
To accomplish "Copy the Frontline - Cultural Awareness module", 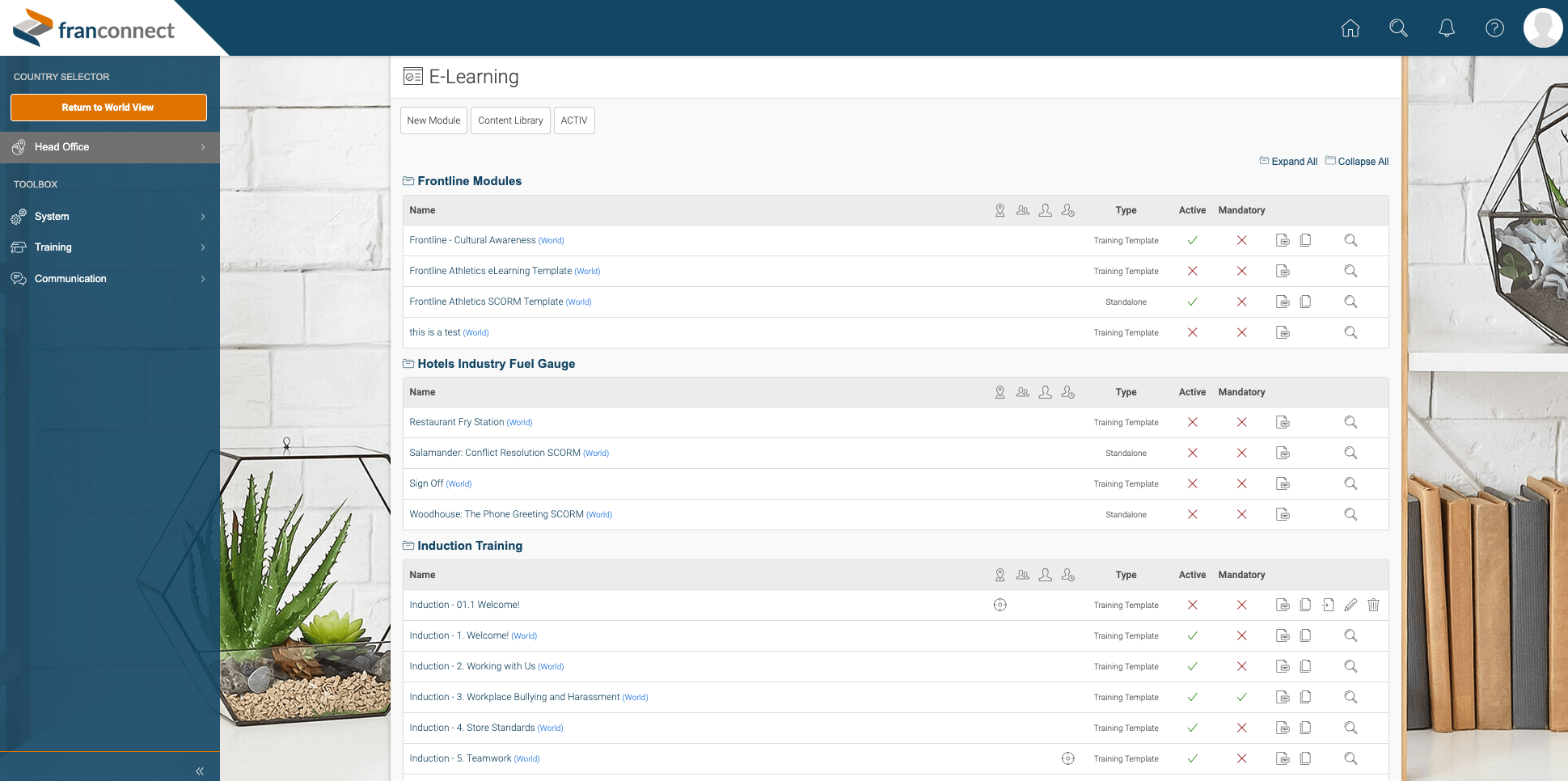I will tap(1305, 240).
